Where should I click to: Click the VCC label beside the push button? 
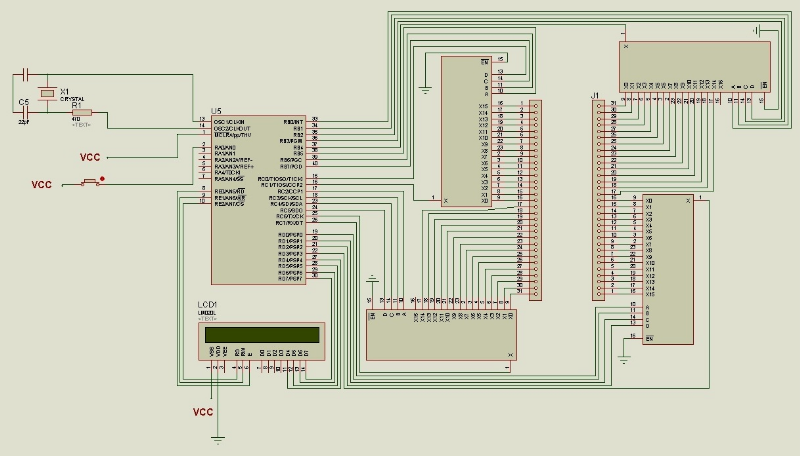click(x=41, y=185)
